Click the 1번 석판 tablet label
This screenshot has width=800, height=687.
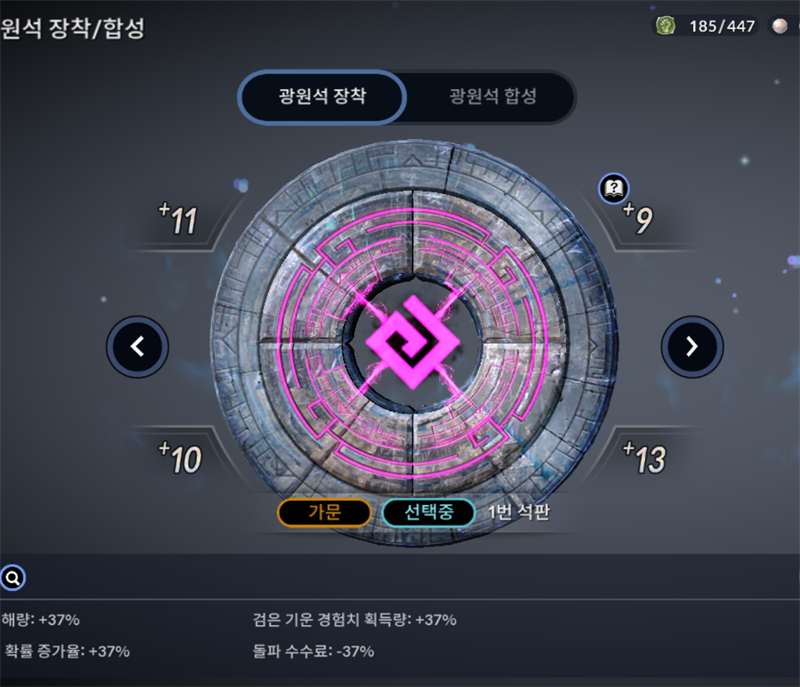pos(519,512)
